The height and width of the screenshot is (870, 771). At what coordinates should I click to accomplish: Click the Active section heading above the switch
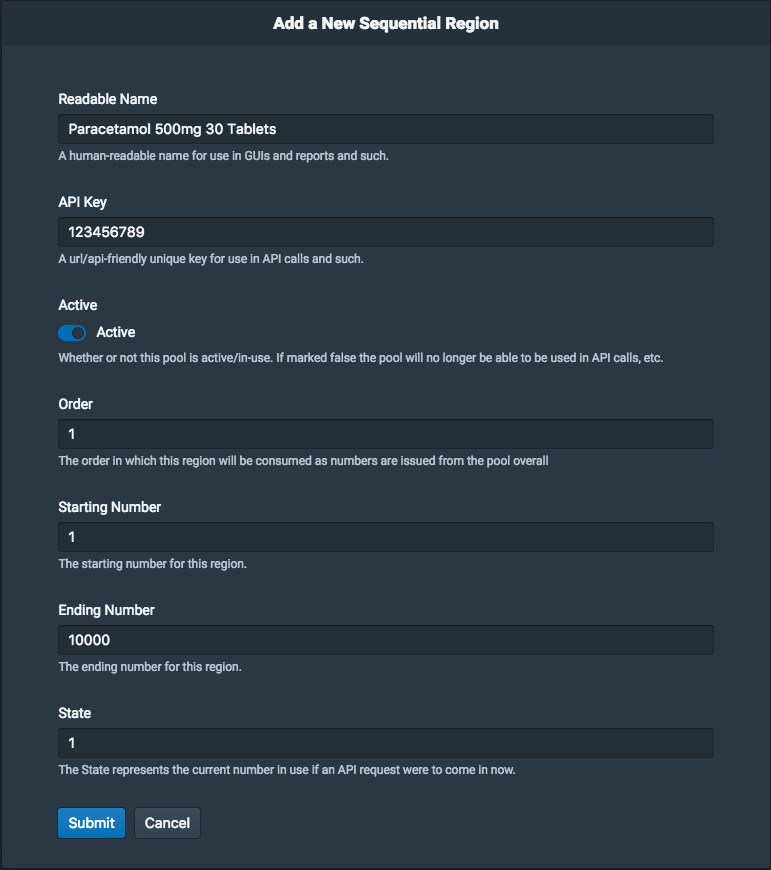click(x=78, y=305)
